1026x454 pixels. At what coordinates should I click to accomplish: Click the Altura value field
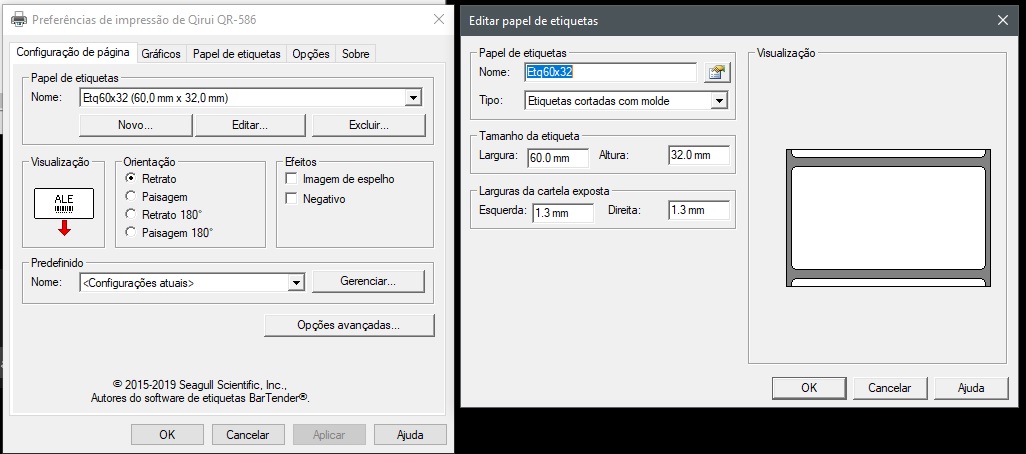pyautogui.click(x=698, y=156)
